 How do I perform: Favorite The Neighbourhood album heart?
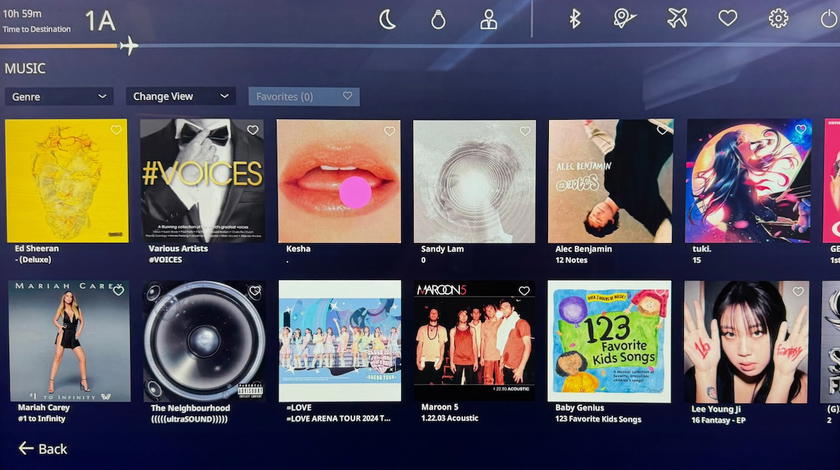click(255, 290)
